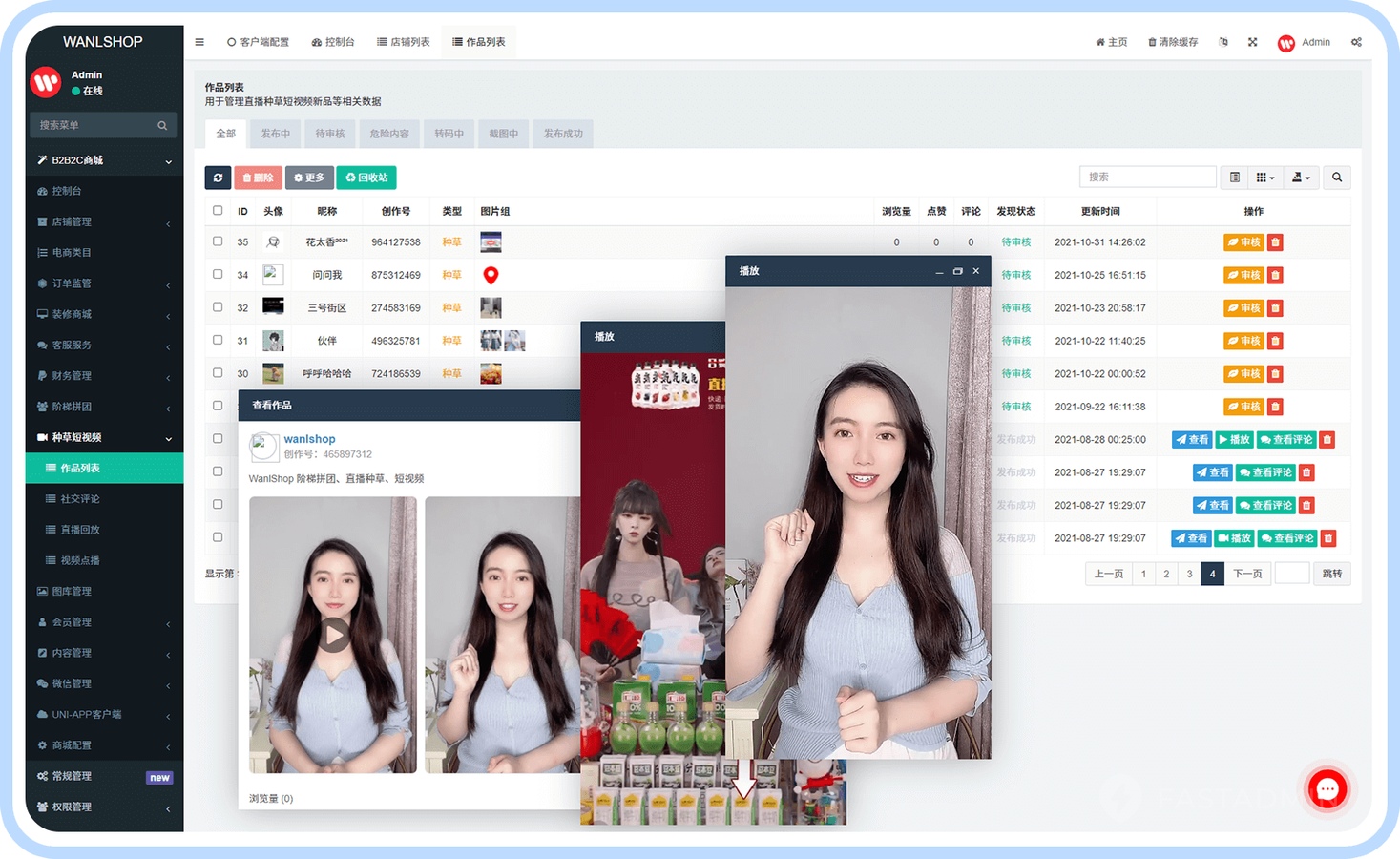
Task: Select the checkbox for row ID 32
Action: [218, 307]
